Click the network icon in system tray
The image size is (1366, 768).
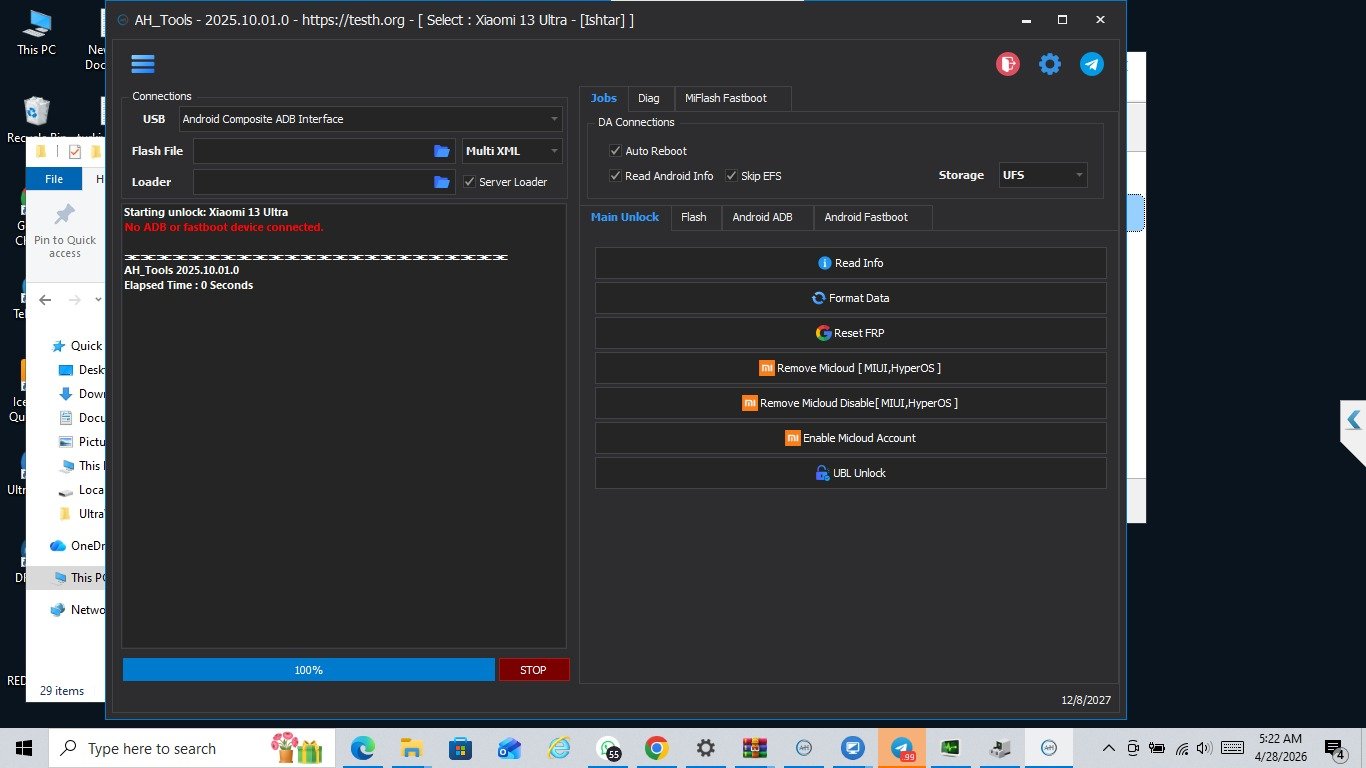1182,748
